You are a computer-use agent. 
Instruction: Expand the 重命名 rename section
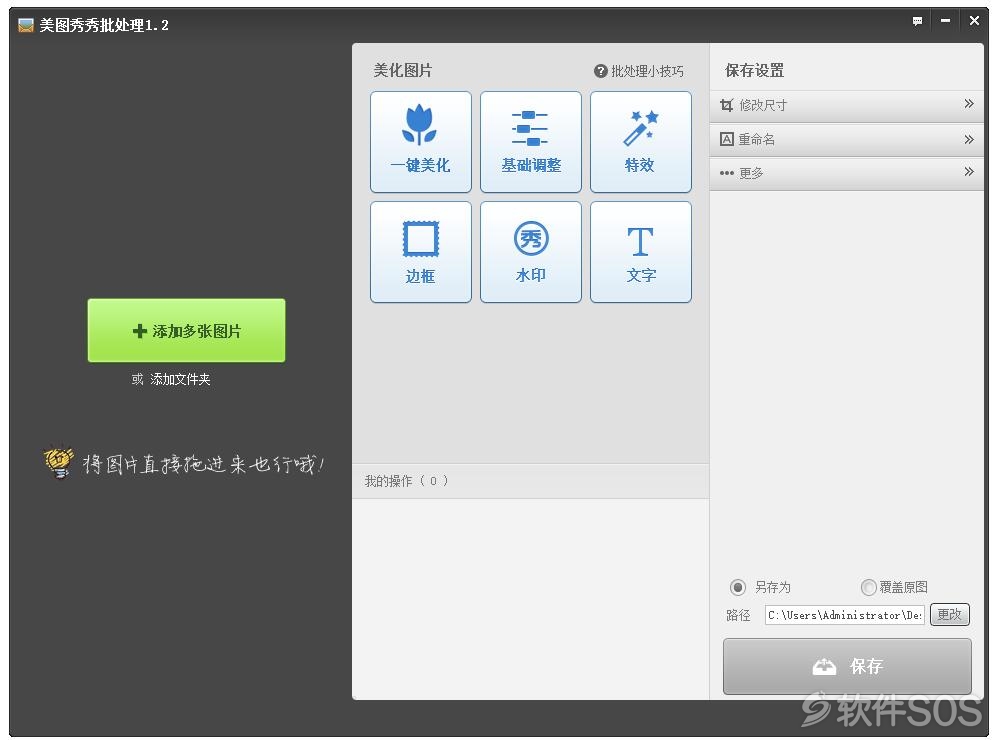coord(846,140)
